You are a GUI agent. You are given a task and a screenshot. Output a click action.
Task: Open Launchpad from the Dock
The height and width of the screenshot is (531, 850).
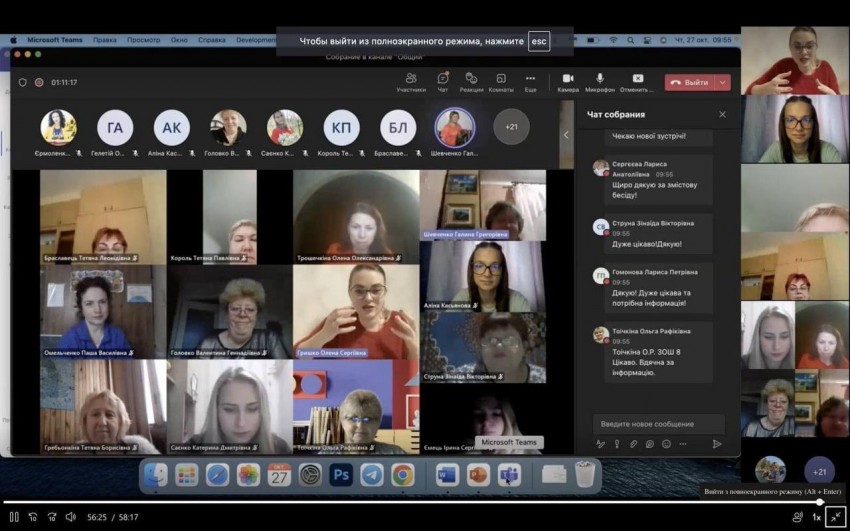[x=186, y=475]
